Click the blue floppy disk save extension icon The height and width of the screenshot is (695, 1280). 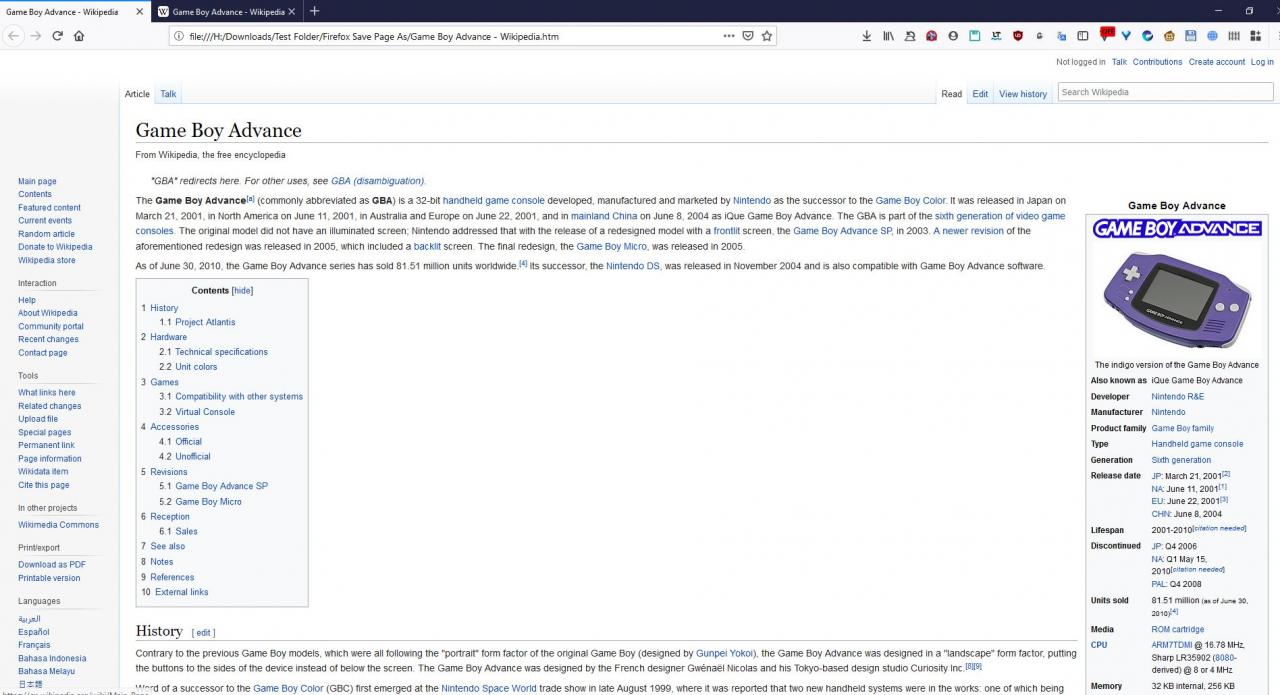[1191, 36]
